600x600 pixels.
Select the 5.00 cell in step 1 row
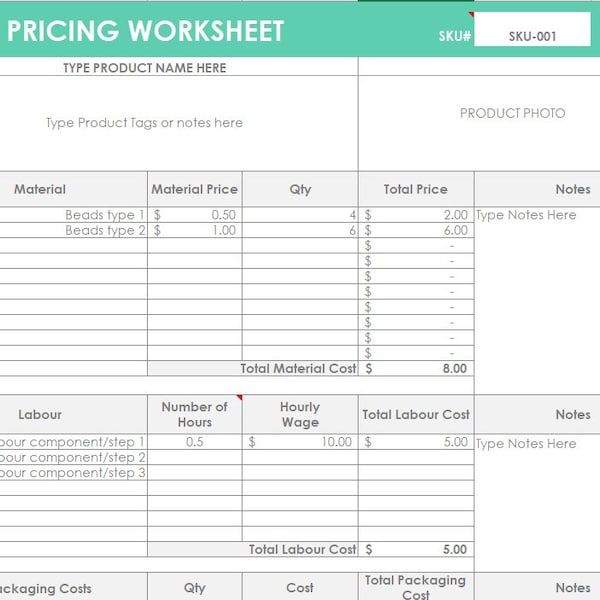coord(416,442)
